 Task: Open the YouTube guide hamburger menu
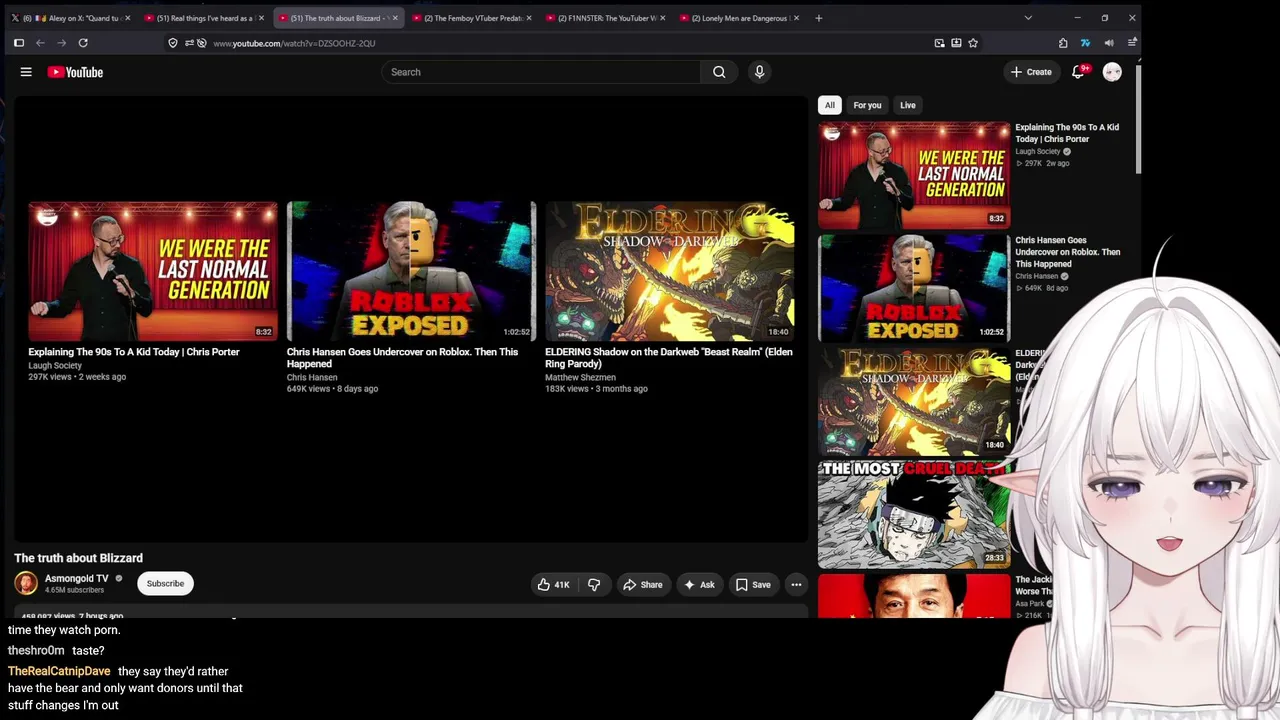[x=26, y=72]
